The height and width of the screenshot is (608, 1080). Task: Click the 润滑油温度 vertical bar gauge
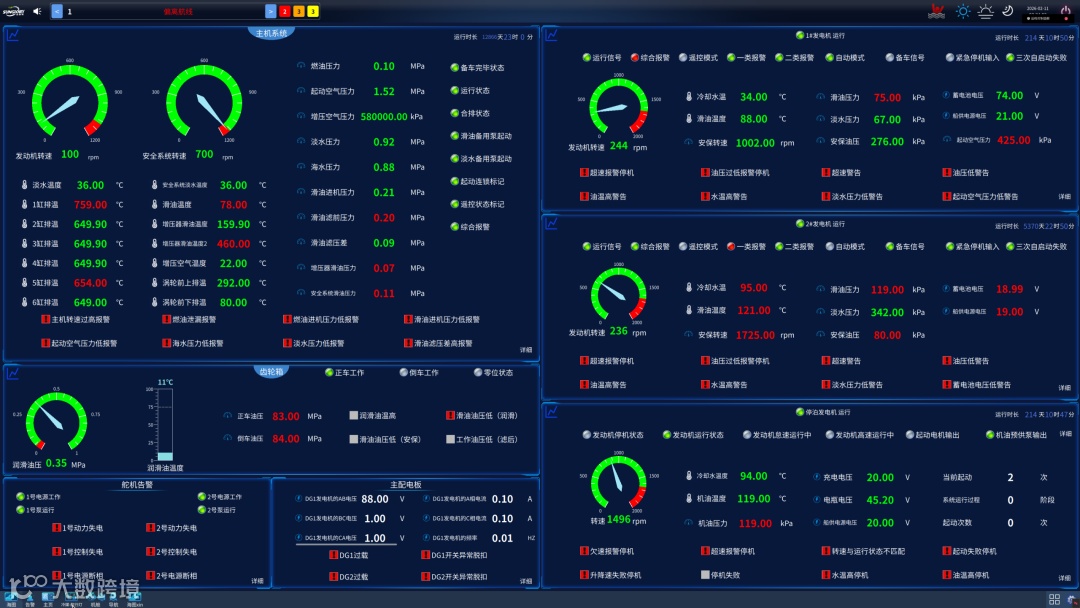(165, 424)
